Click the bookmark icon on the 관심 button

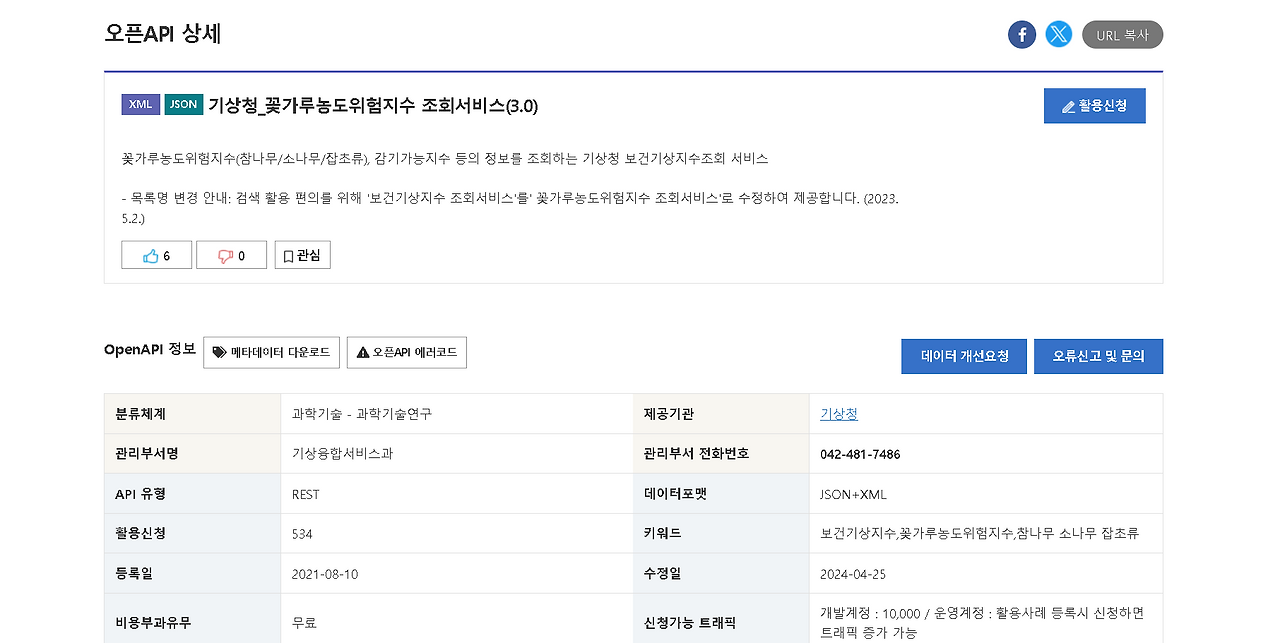289,254
